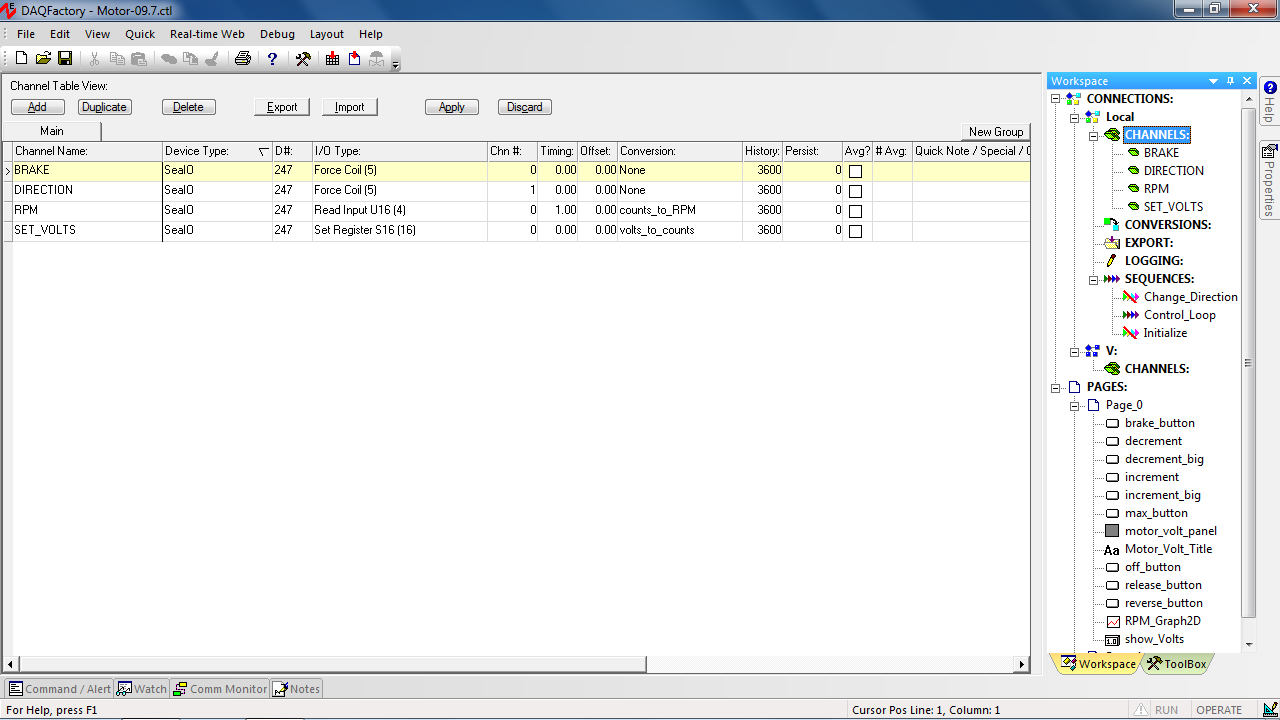Image resolution: width=1280 pixels, height=720 pixels.
Task: Collapse Local CHANNELS node expander
Action: click(1093, 135)
